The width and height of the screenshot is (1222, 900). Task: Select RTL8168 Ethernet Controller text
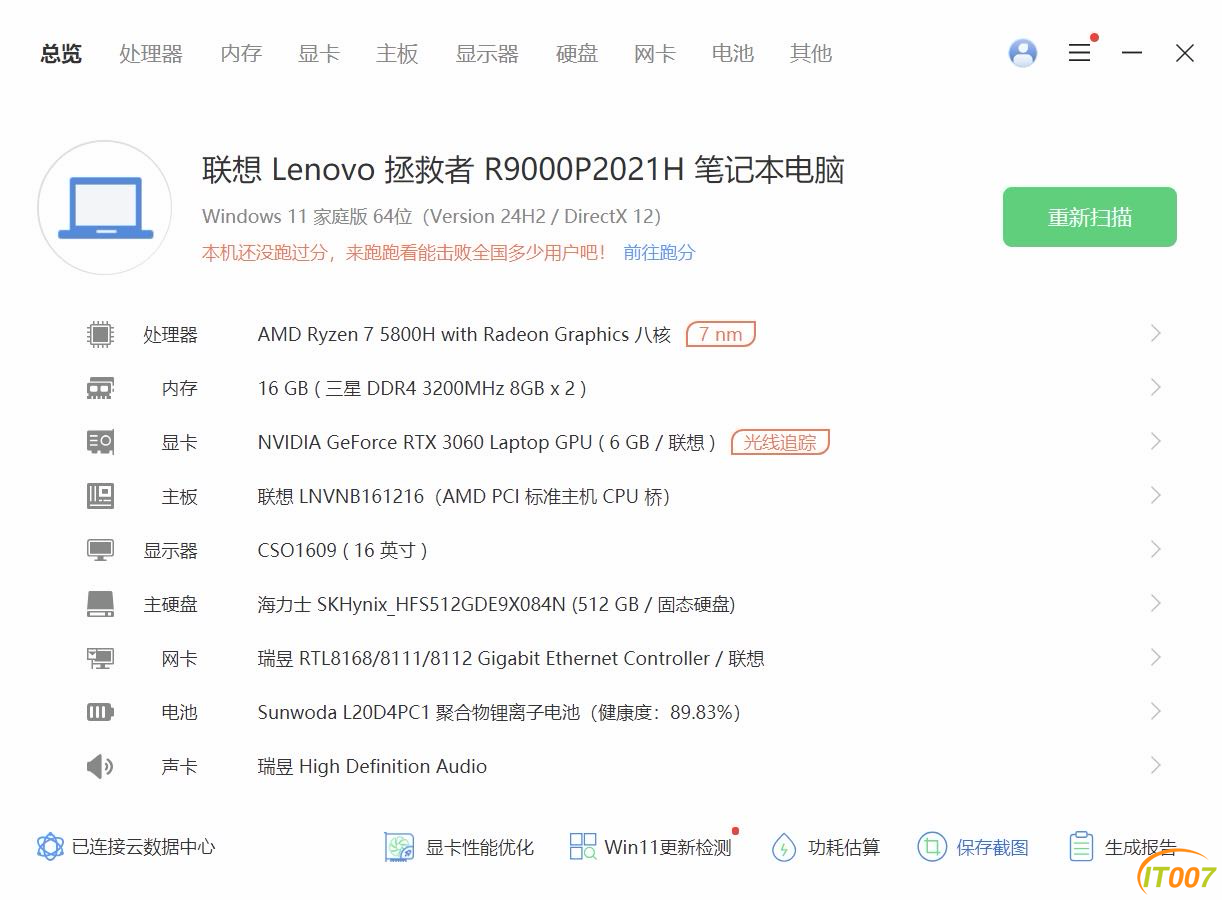511,659
